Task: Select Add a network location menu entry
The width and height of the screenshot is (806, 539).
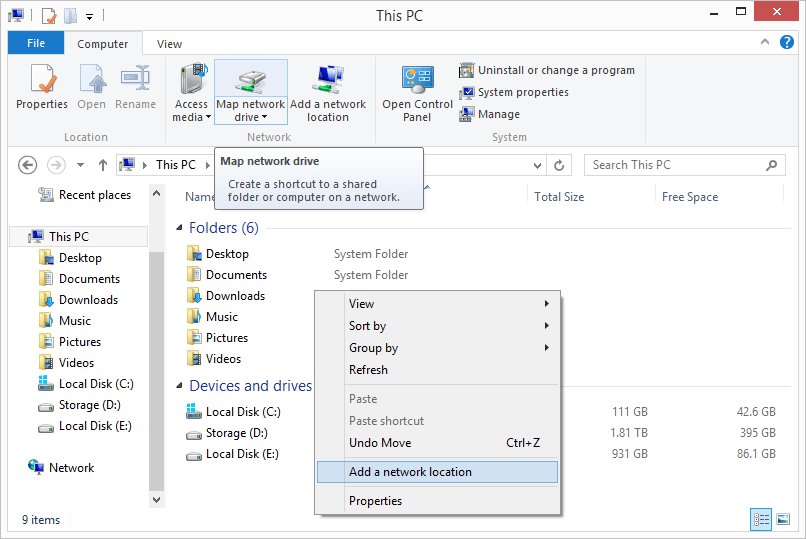Action: click(x=437, y=472)
